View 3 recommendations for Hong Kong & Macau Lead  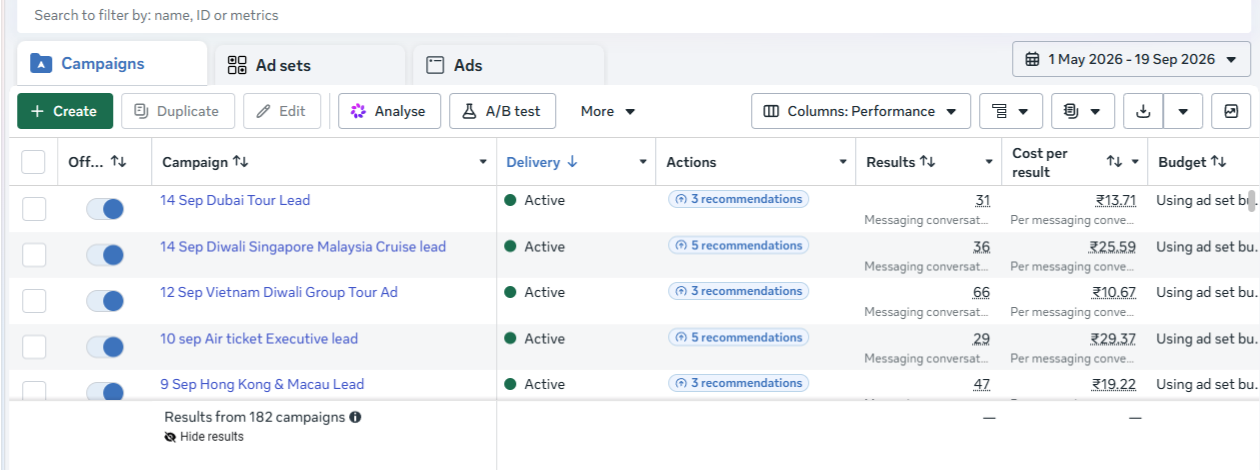(x=738, y=383)
